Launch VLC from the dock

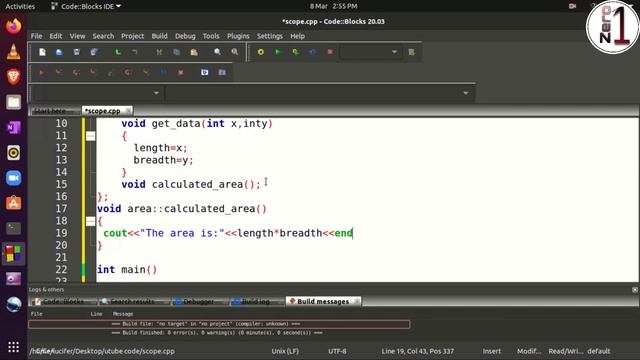(13, 51)
